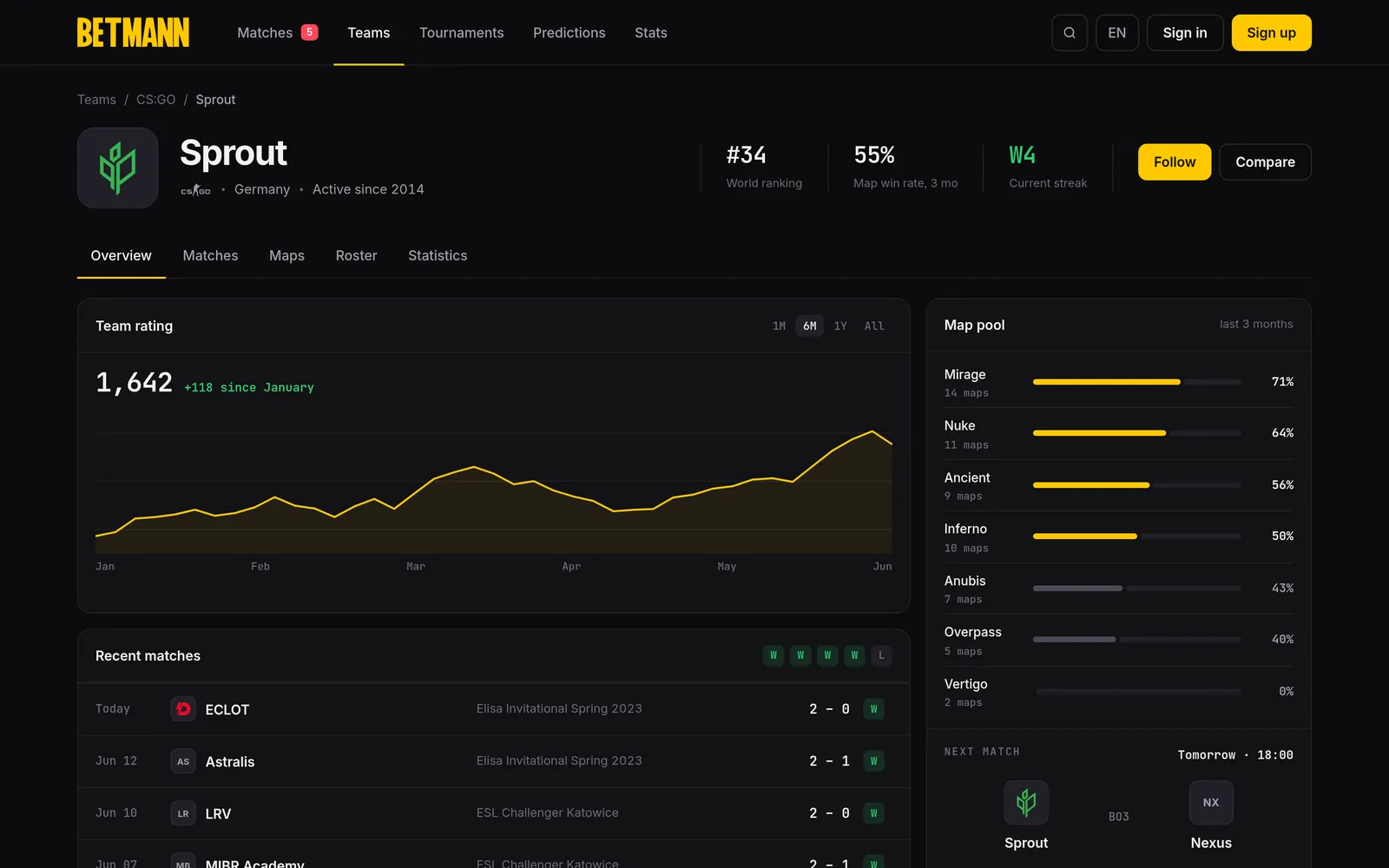Click the Nexus NX badge in Next Match
This screenshot has height=868, width=1389.
[1211, 802]
